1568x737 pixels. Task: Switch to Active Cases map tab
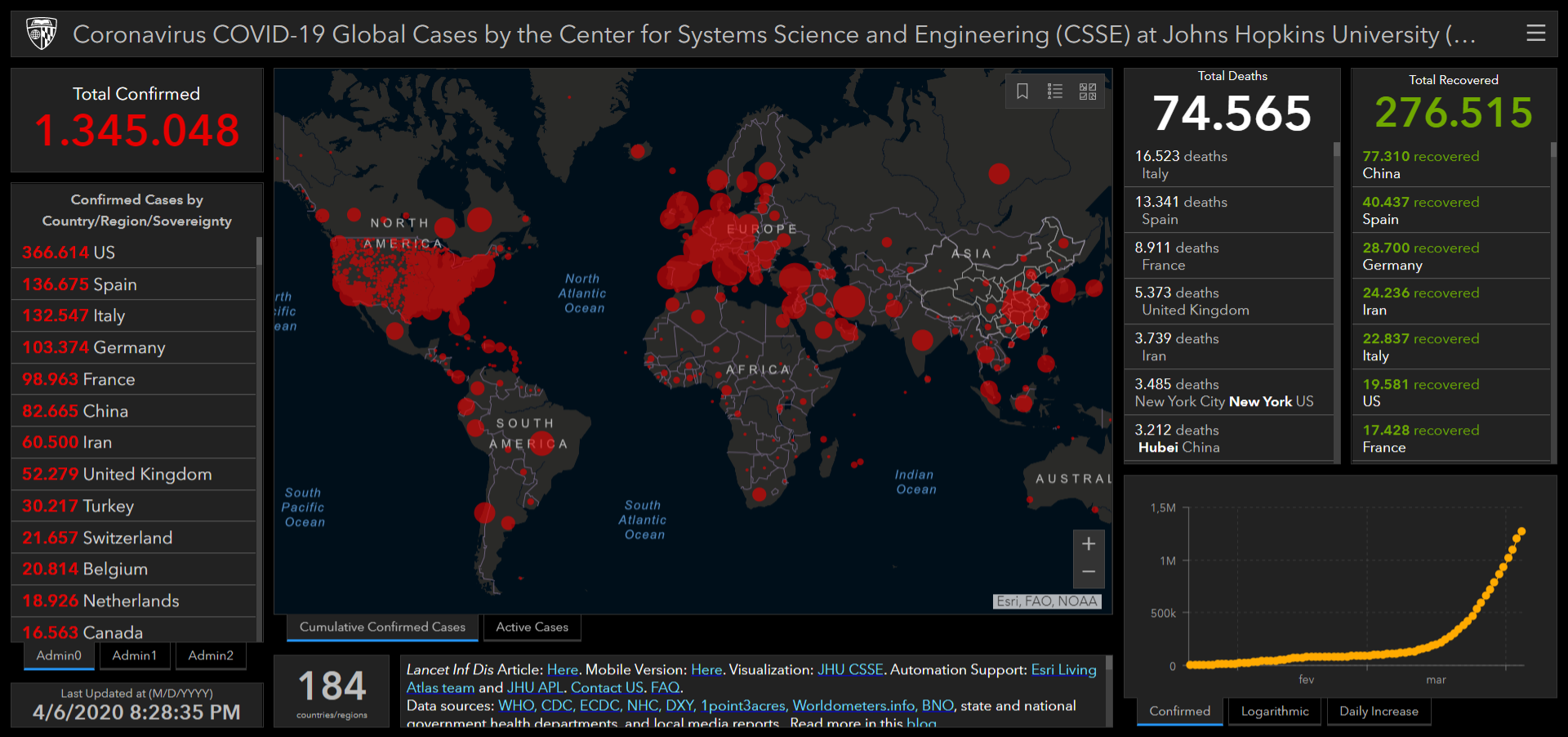click(532, 627)
